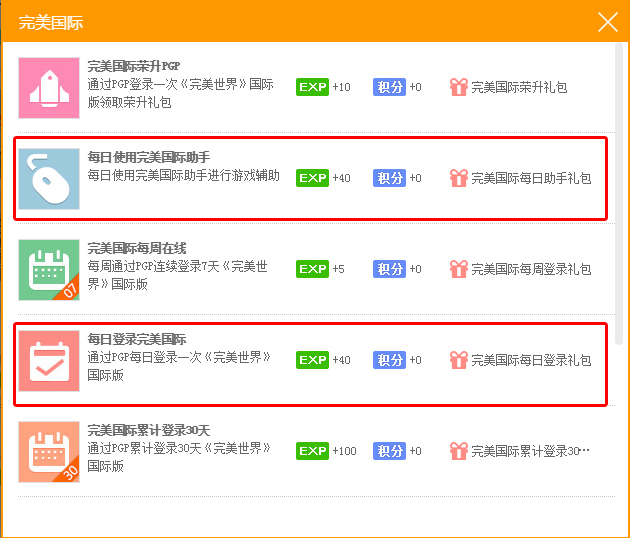630x538 pixels.
Task: Select the 完美国际累计登录30天 task title
Action: pos(149,430)
